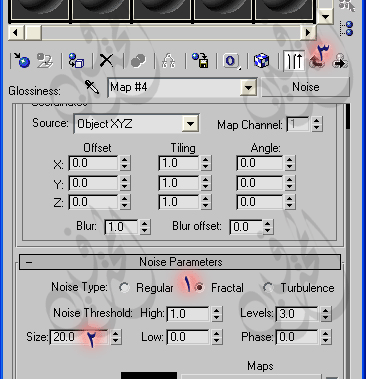Click the Tiling Y value field
Screen dimensions: 366x379
(x=179, y=183)
